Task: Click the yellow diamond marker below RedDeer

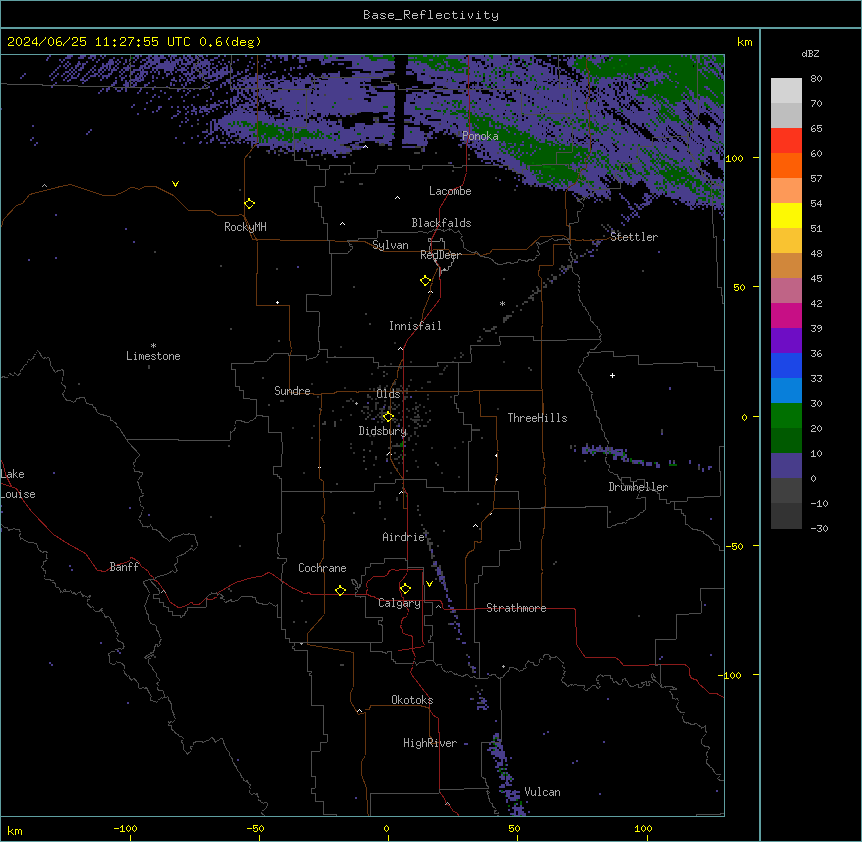Action: pos(426,281)
